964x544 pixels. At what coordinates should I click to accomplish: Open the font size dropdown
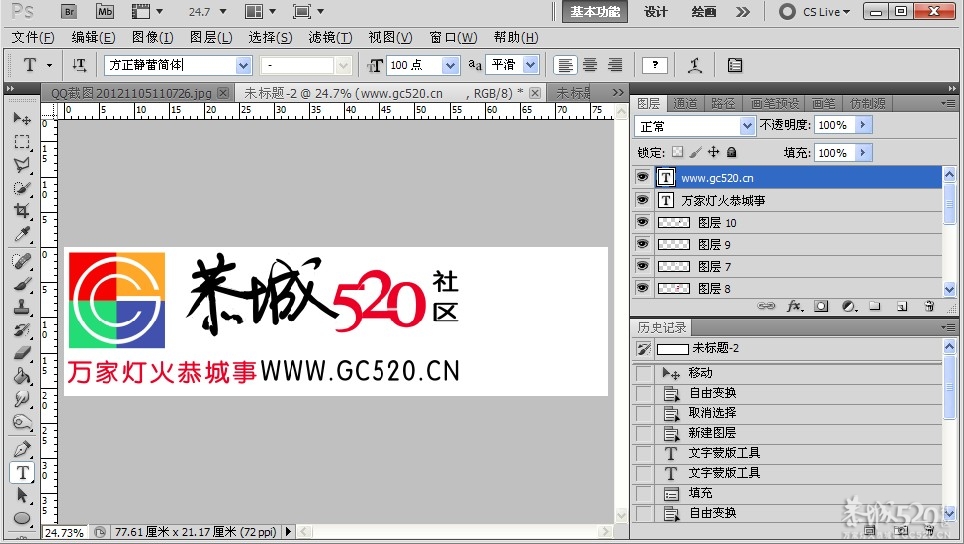pos(451,65)
